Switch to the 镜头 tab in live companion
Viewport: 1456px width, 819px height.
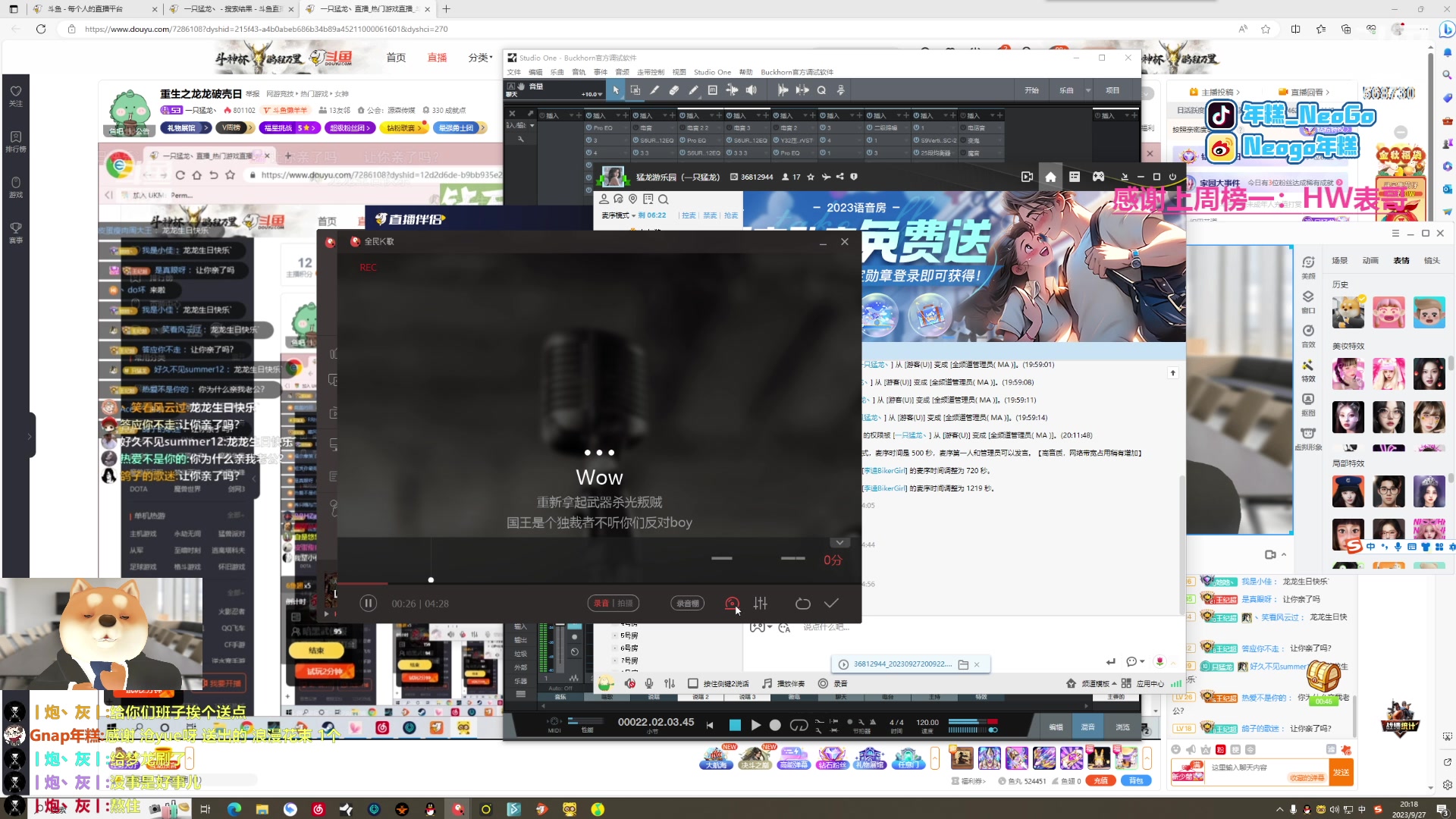tap(1432, 260)
